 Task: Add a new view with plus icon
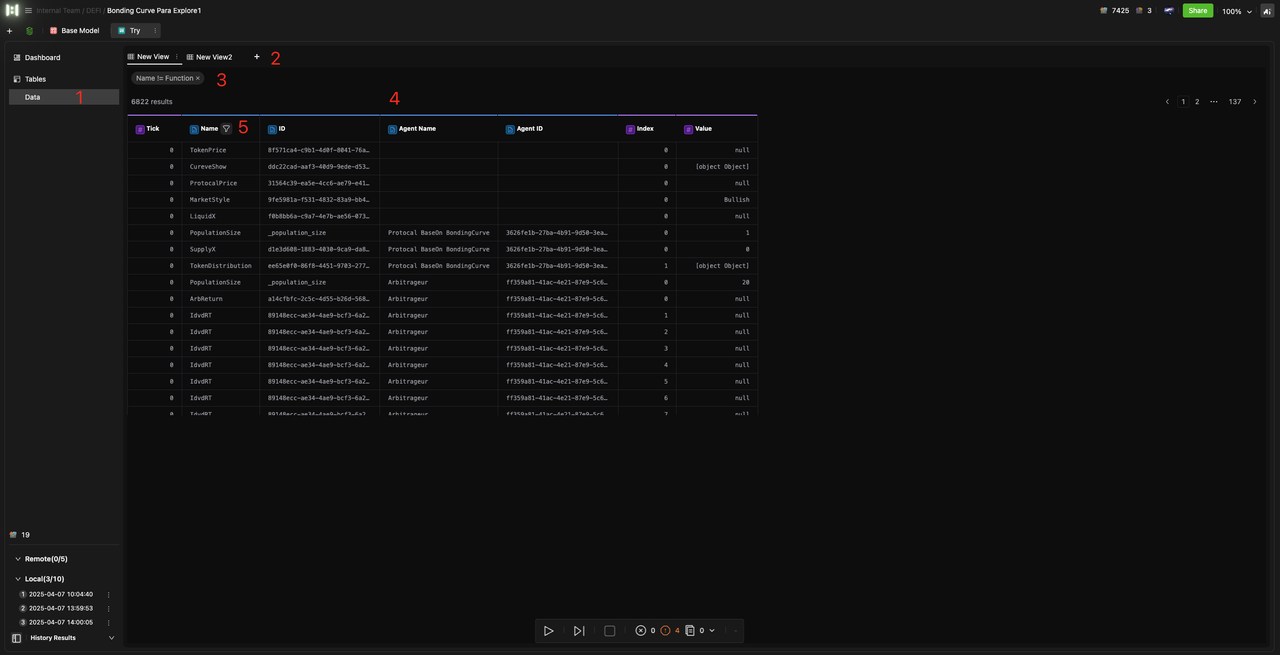click(x=257, y=57)
